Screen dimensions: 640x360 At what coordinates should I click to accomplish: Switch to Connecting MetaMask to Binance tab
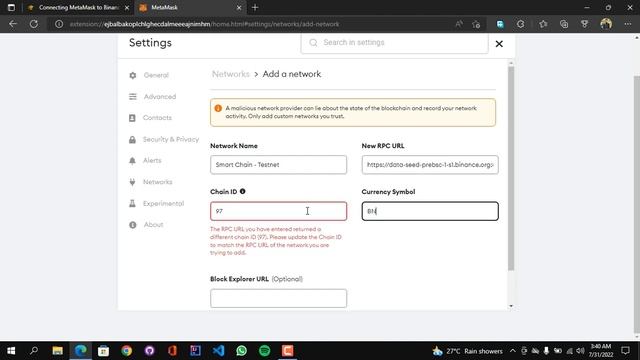pyautogui.click(x=79, y=7)
